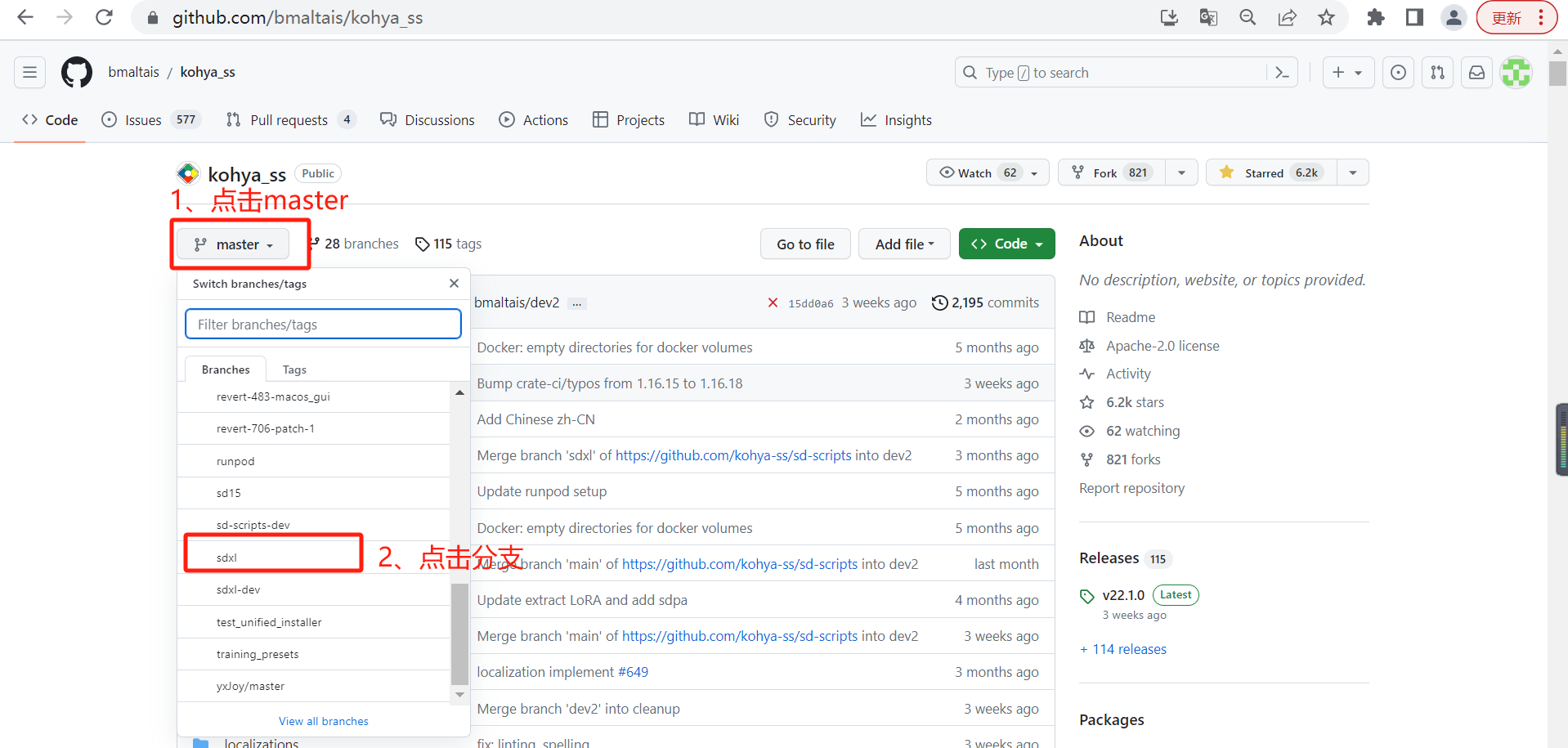Click the install app icon in address bar

pyautogui.click(x=1169, y=17)
